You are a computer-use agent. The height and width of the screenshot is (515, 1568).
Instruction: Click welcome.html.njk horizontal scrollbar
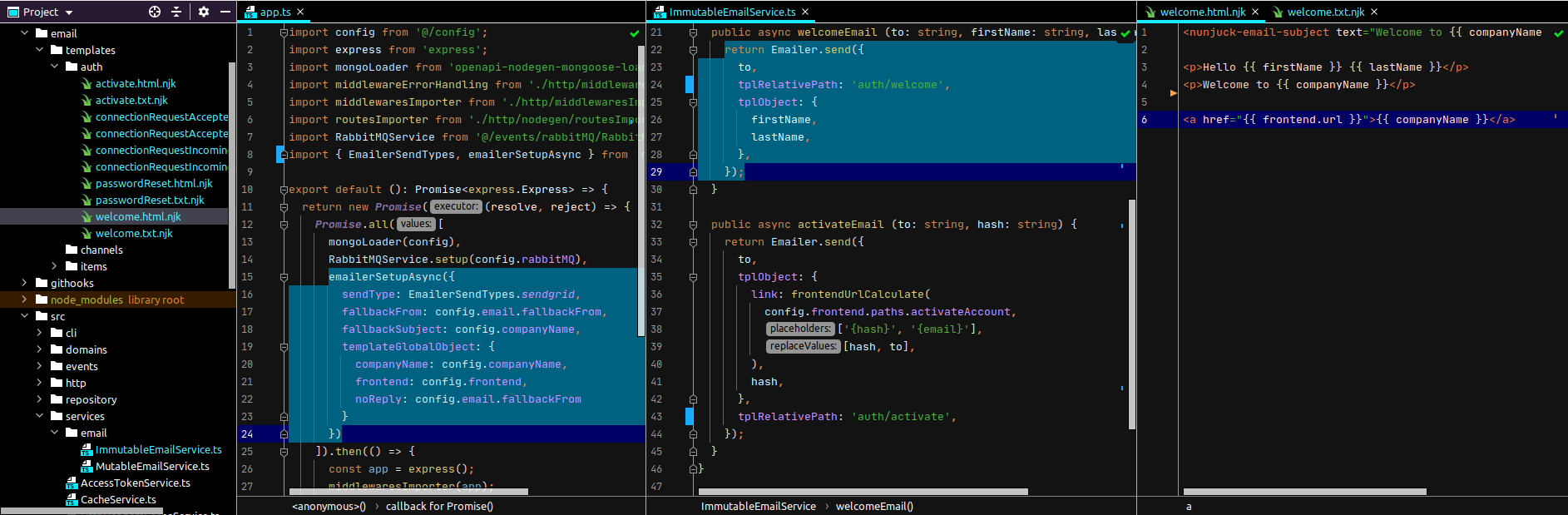coord(1304,492)
